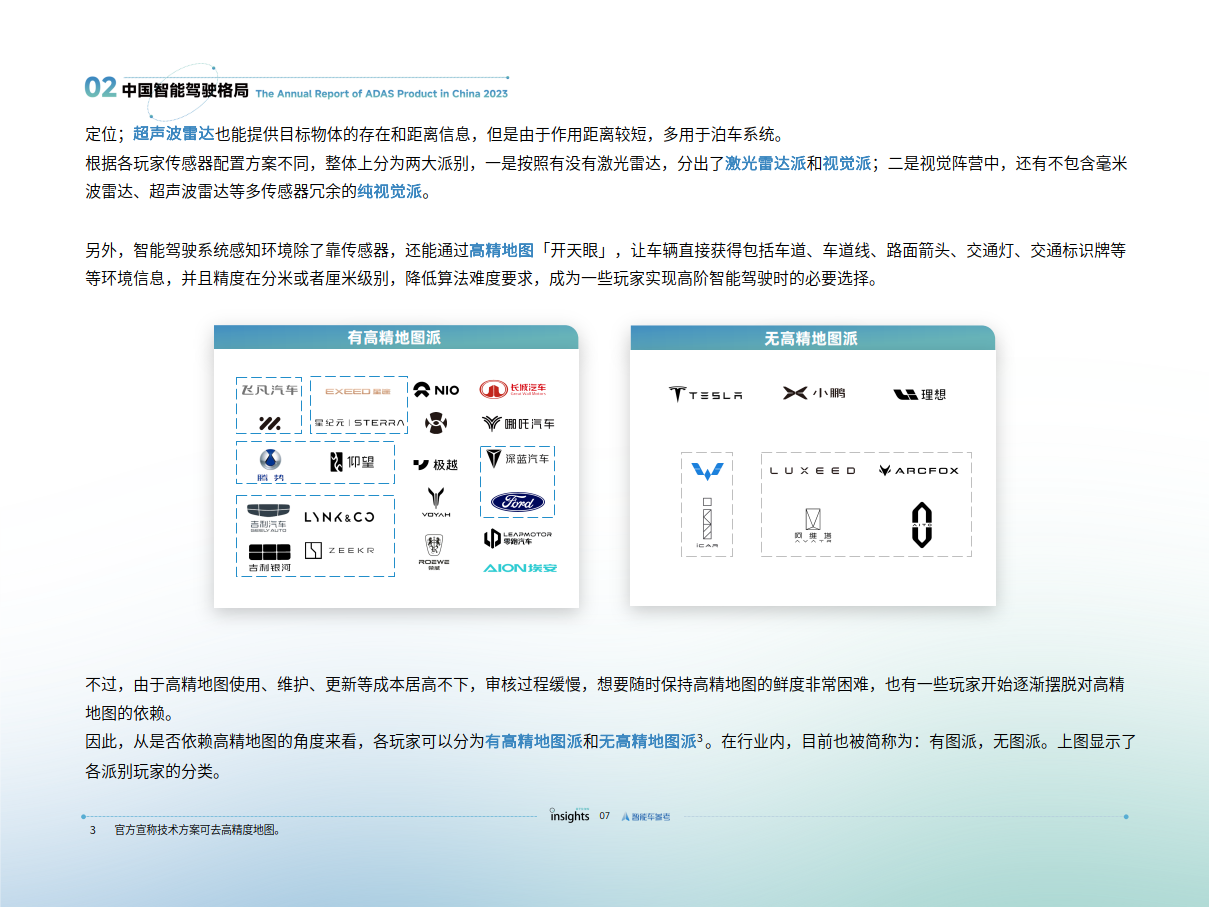The image size is (1209, 907).
Task: Click the VOYAH logo
Action: point(436,502)
